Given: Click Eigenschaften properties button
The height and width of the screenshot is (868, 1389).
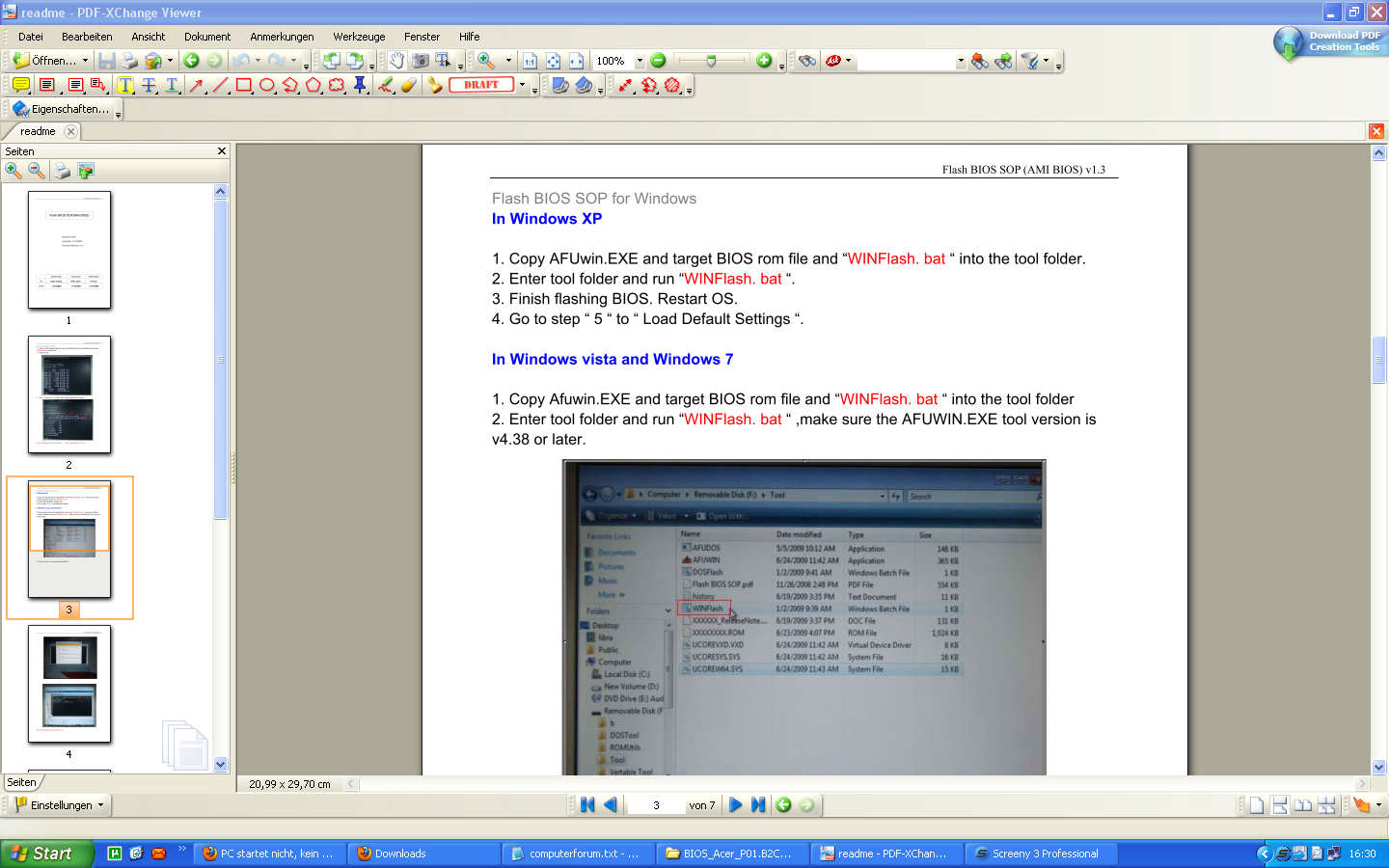Looking at the screenshot, I should [x=62, y=109].
